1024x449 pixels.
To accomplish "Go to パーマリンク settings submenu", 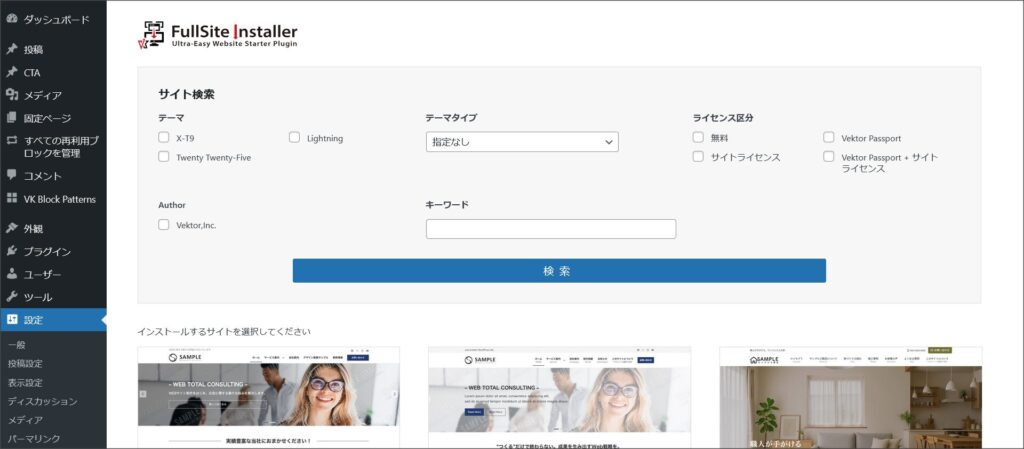I will [34, 438].
